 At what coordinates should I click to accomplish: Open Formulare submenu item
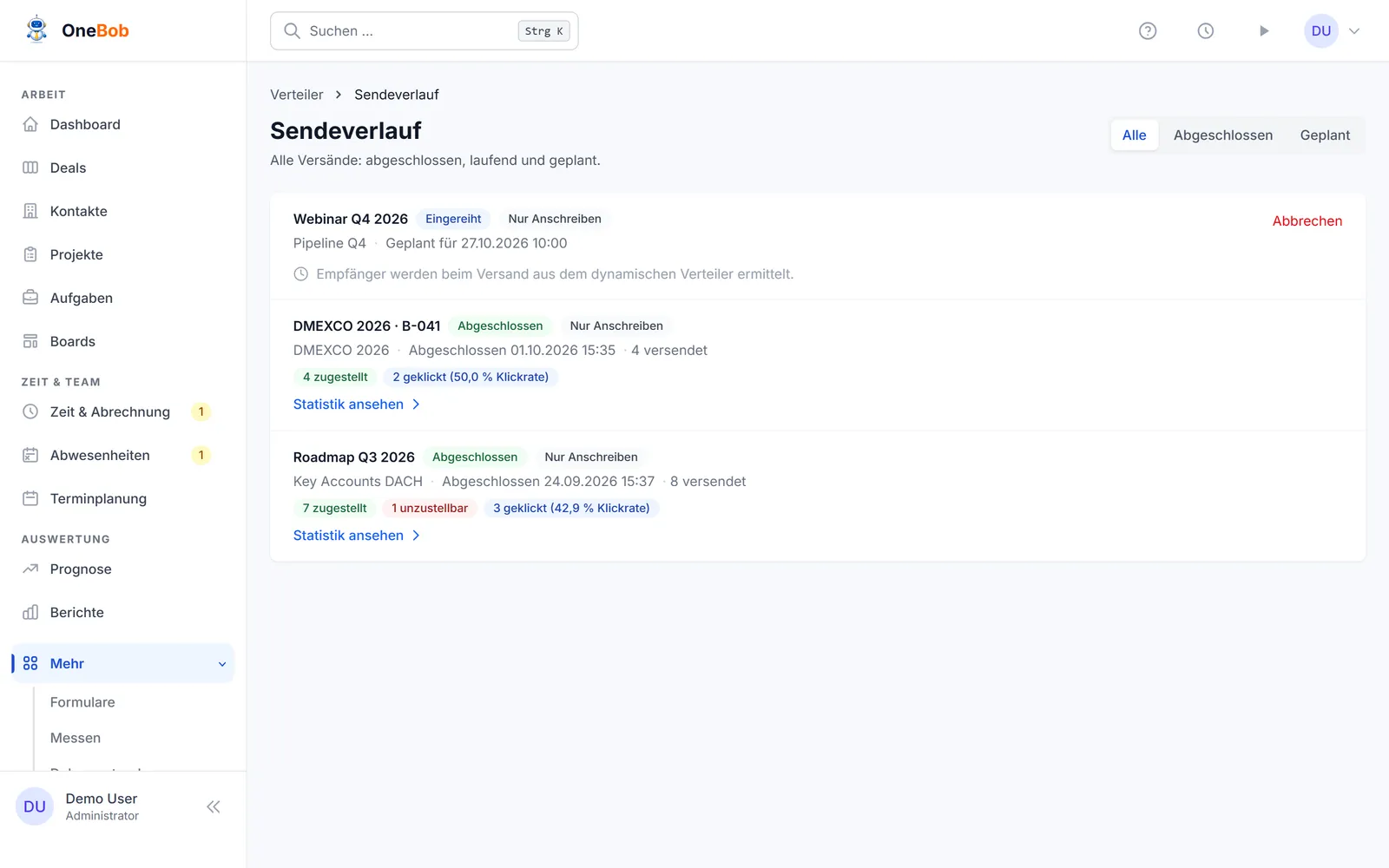[x=82, y=702]
